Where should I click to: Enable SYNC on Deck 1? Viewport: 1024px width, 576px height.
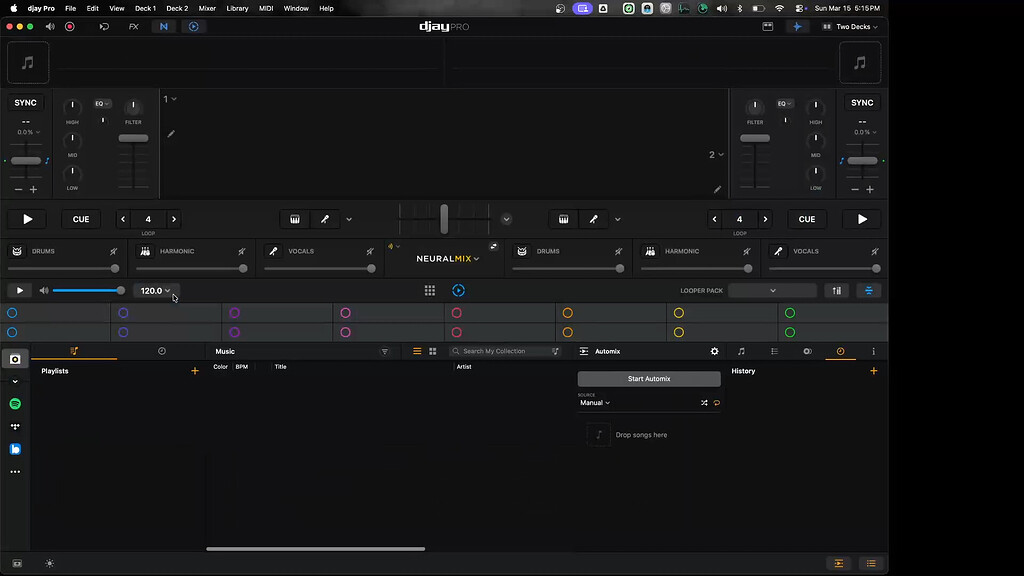point(25,103)
